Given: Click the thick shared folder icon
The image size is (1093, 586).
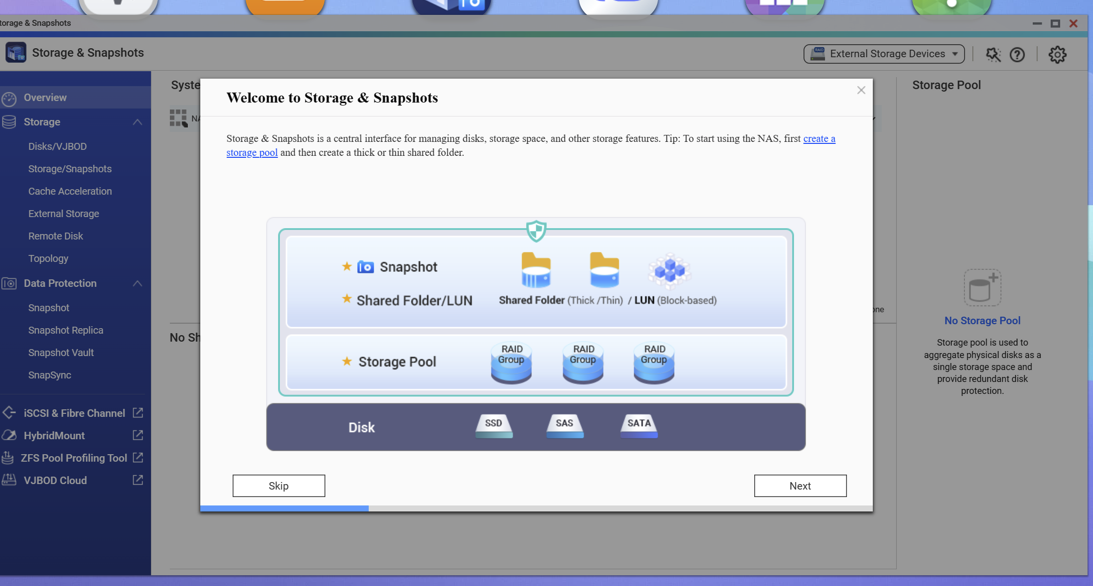Looking at the screenshot, I should point(536,270).
